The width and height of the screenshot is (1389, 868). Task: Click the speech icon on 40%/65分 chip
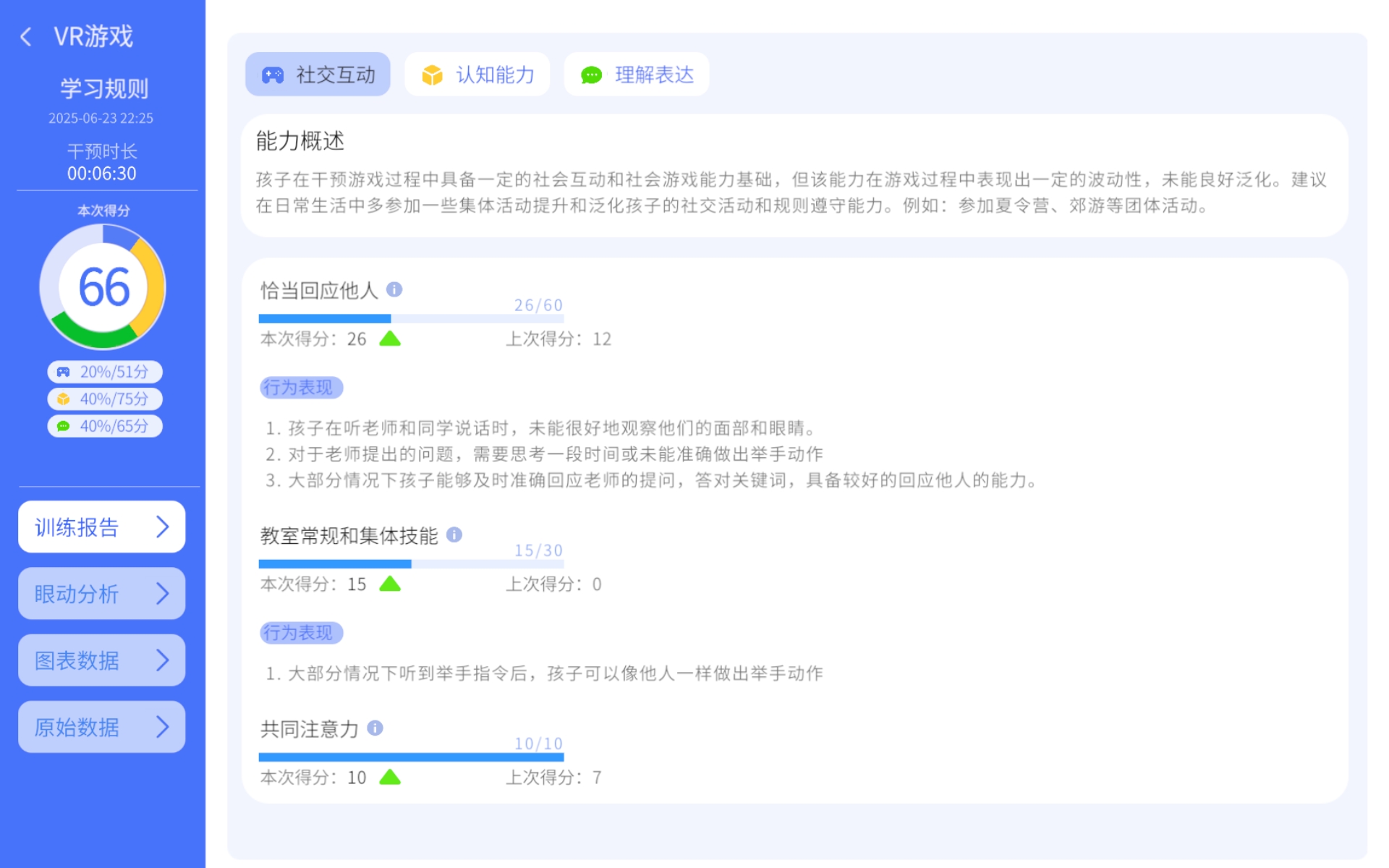[64, 426]
